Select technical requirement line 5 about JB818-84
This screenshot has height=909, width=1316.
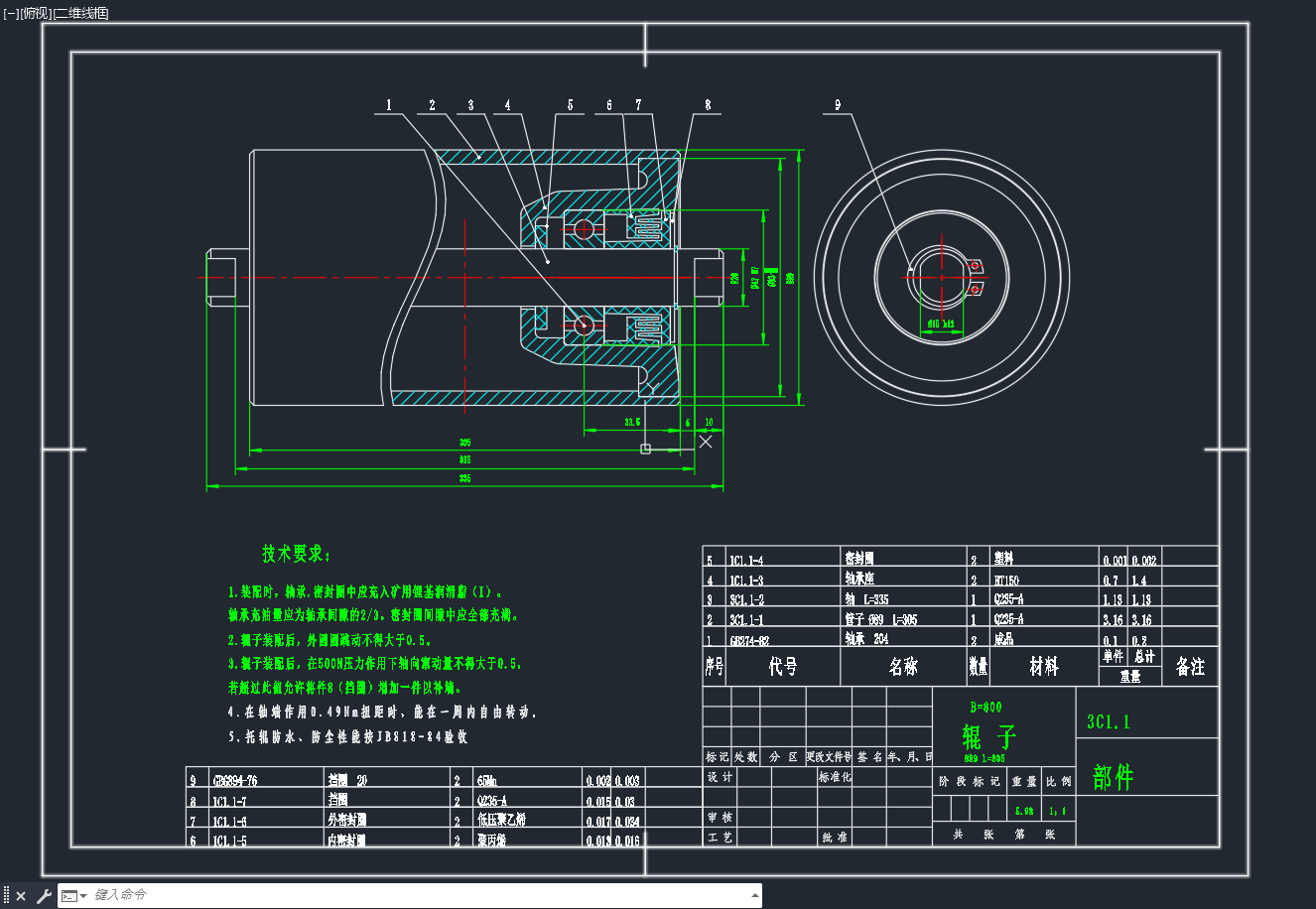347,736
